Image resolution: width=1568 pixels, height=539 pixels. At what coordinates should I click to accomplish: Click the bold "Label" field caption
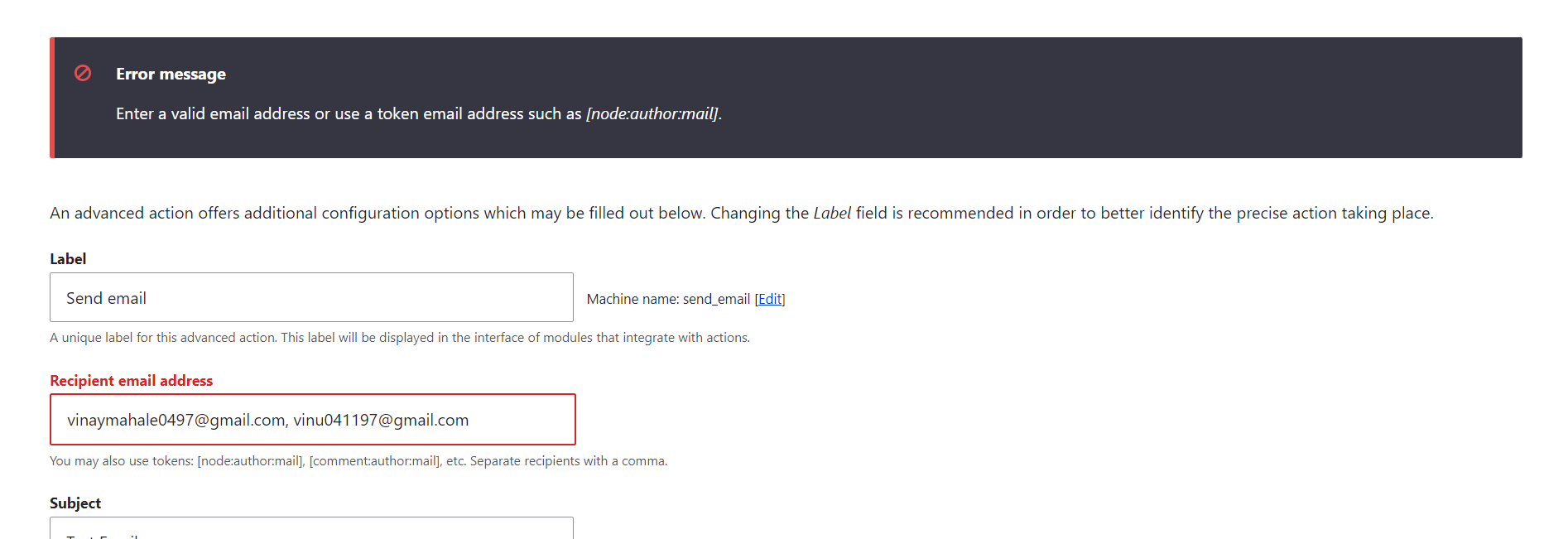[68, 258]
